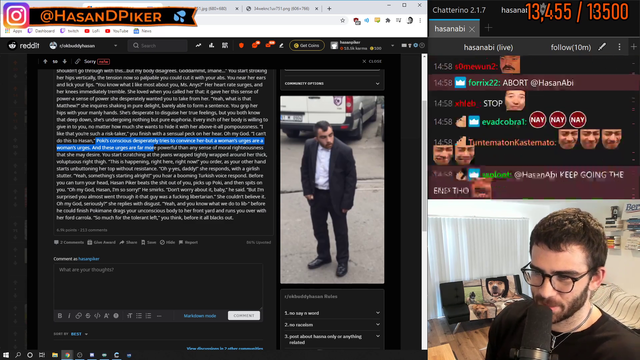This screenshot has width=640, height=360.
Task: Save the post
Action: (149, 242)
